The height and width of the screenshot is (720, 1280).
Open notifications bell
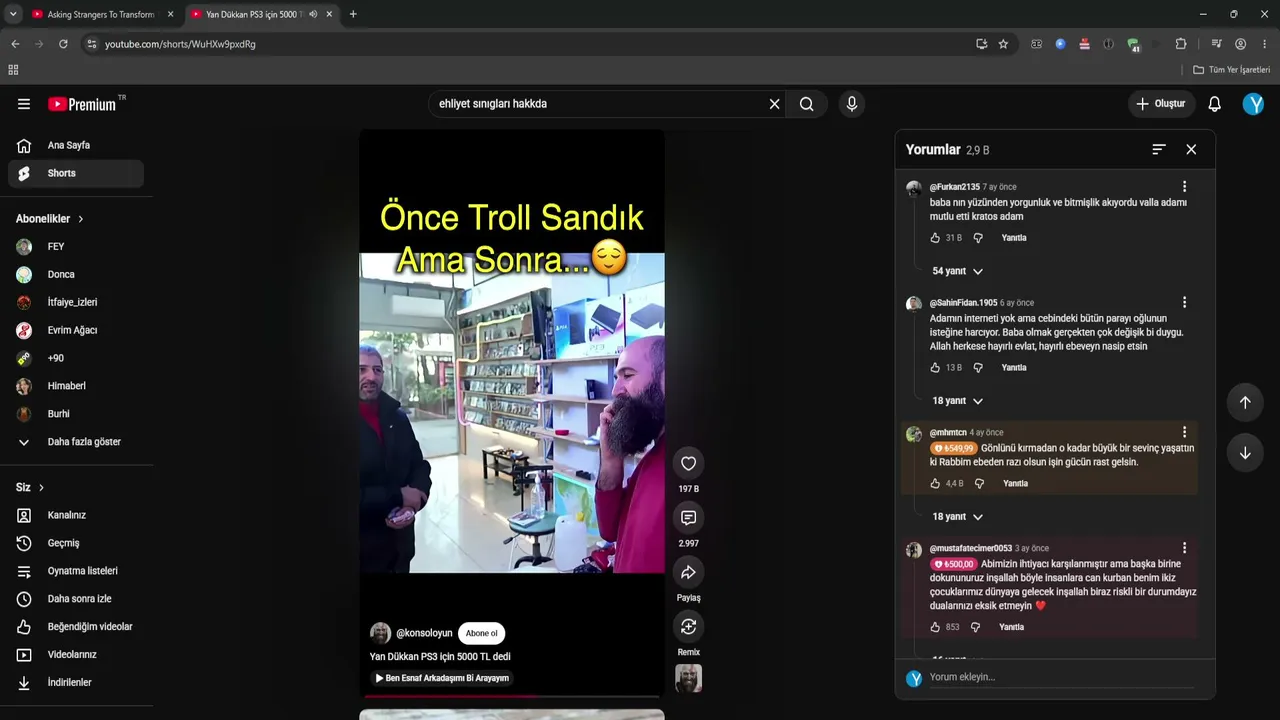tap(1214, 104)
